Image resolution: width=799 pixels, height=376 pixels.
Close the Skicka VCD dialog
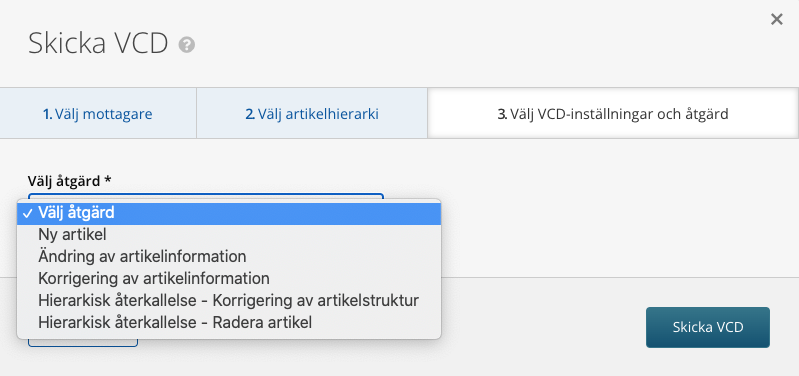tap(777, 19)
